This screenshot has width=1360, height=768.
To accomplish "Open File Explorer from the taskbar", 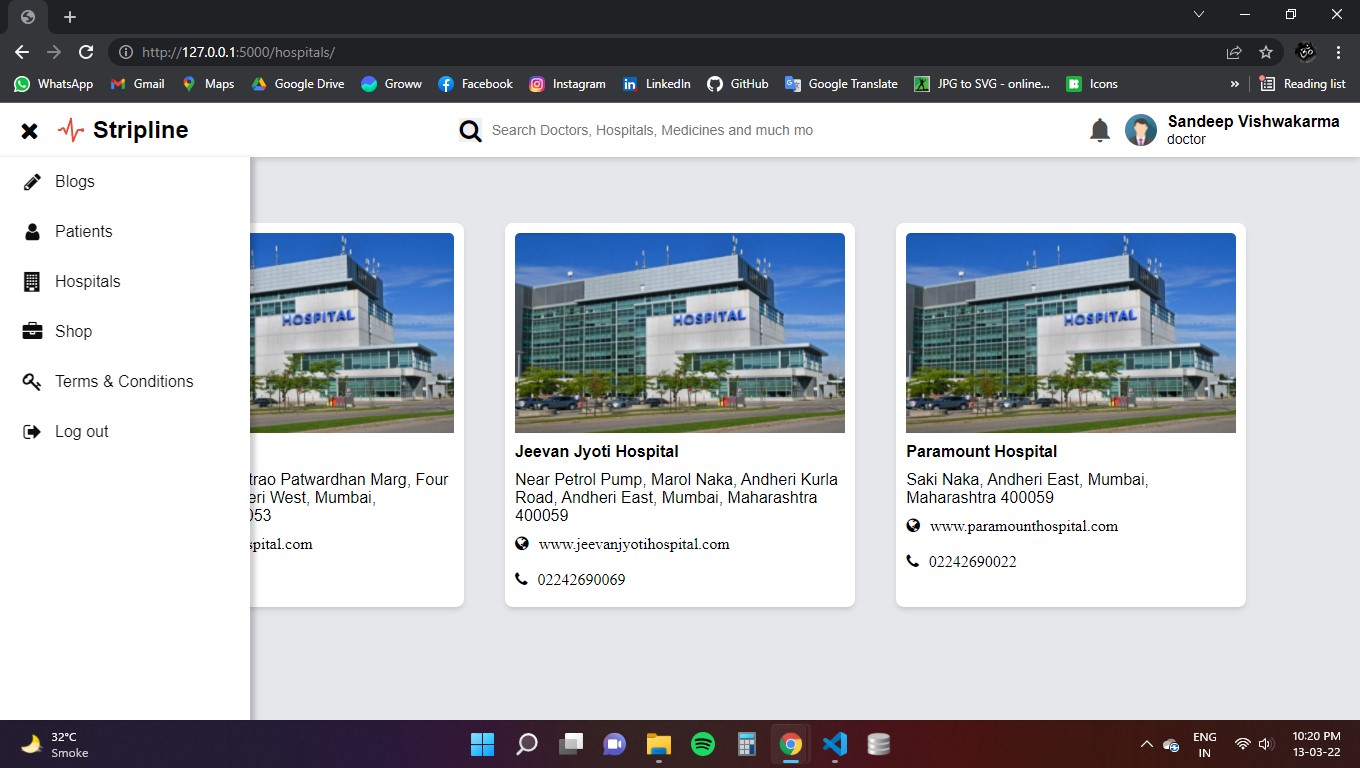I will [658, 744].
